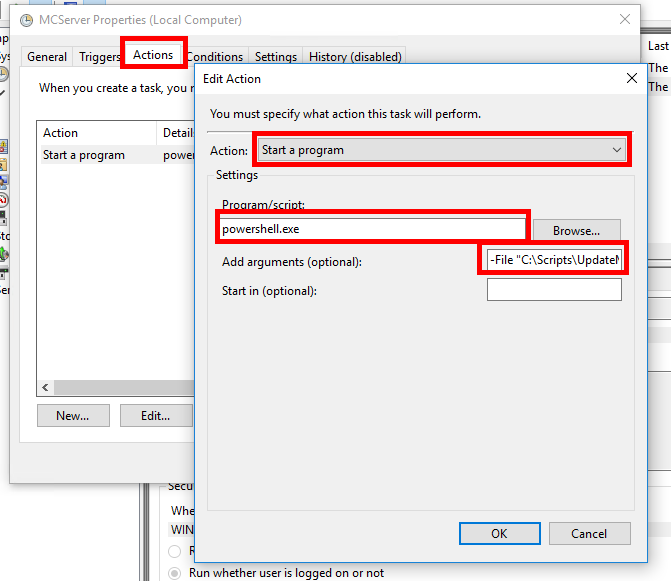
Task: Click the left arrow of the horizontal scrollbar
Action: (45, 388)
